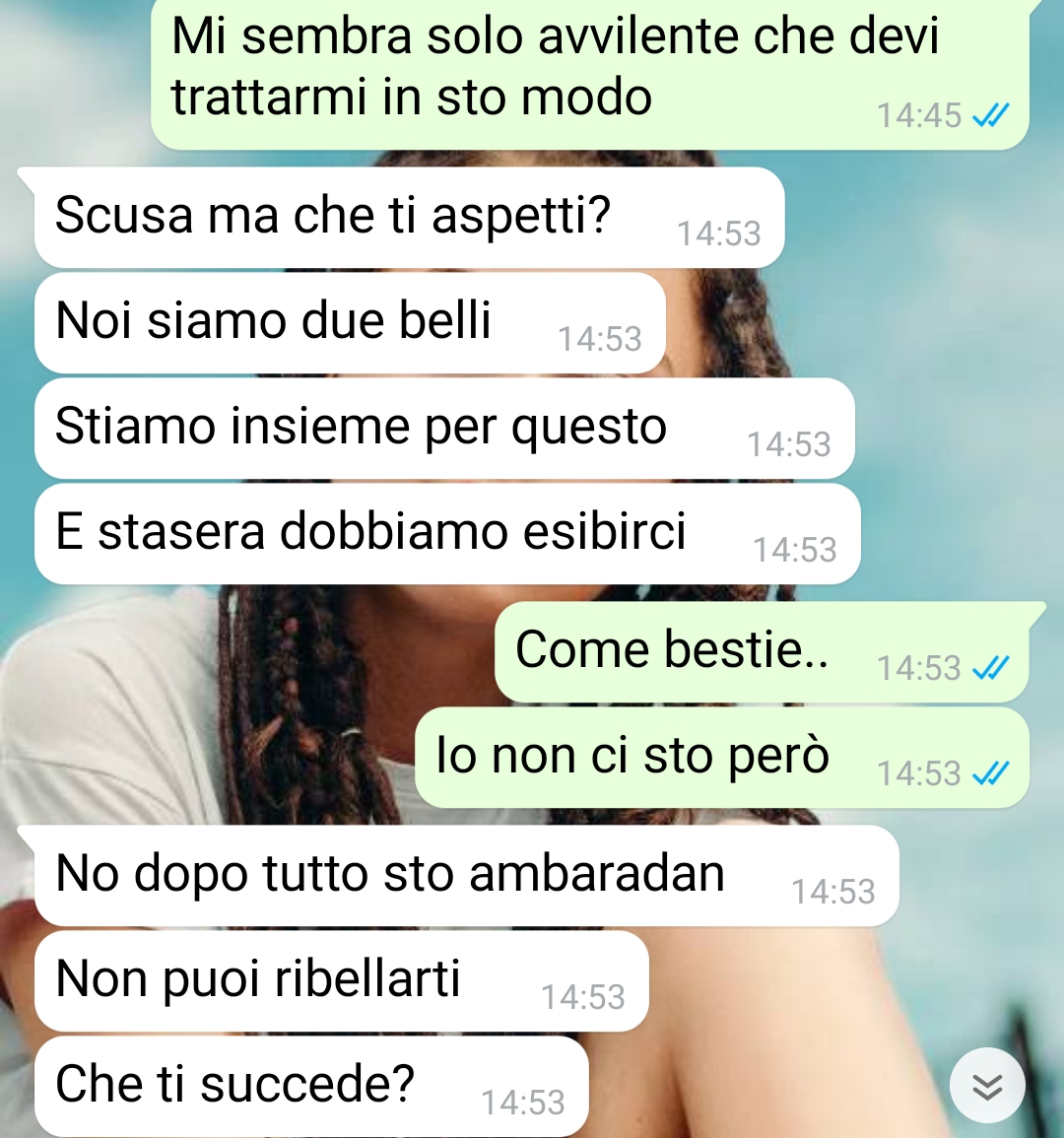
Task: Tap the 'Io non ci sto però' message
Action: click(721, 757)
